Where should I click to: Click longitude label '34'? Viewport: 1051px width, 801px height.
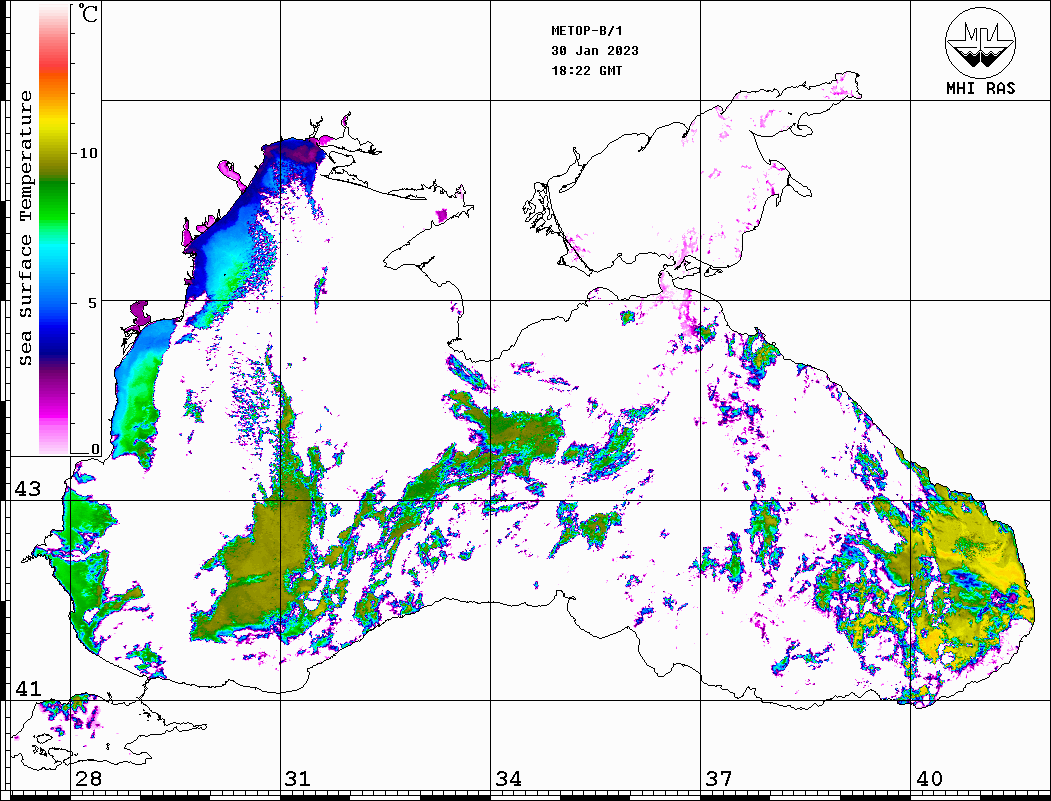coord(509,779)
